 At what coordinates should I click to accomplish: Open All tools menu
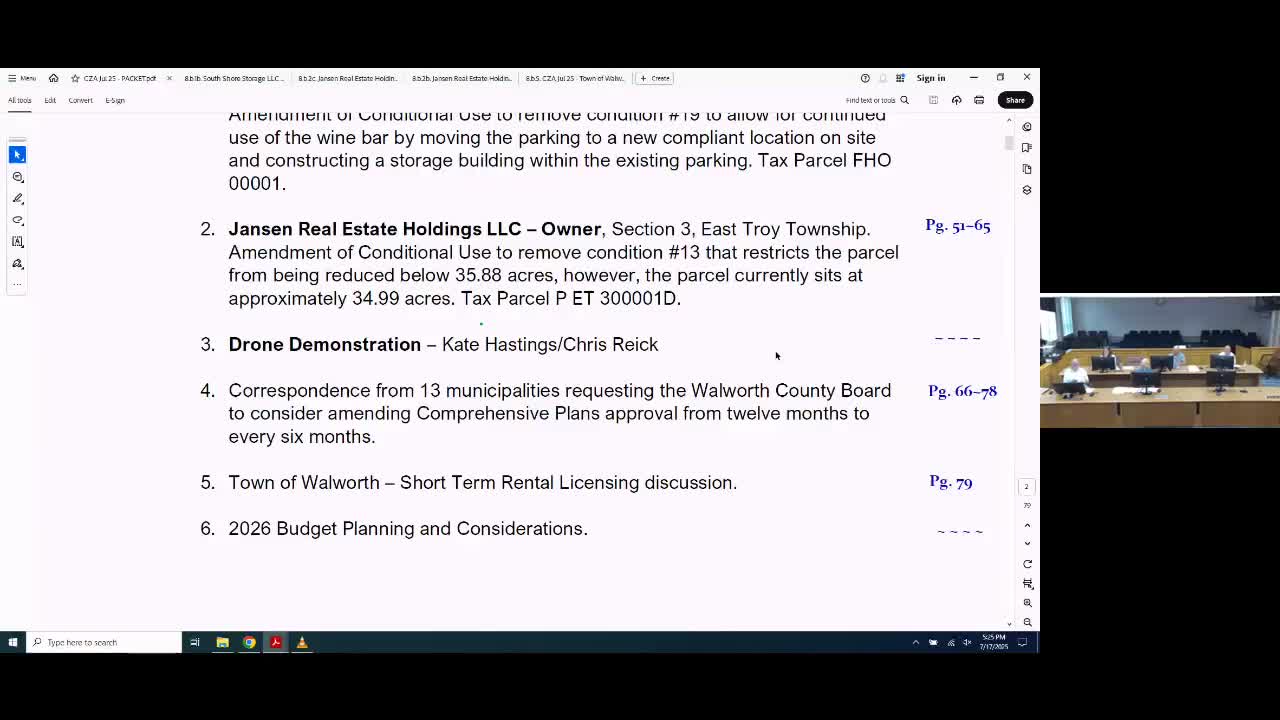tap(20, 100)
